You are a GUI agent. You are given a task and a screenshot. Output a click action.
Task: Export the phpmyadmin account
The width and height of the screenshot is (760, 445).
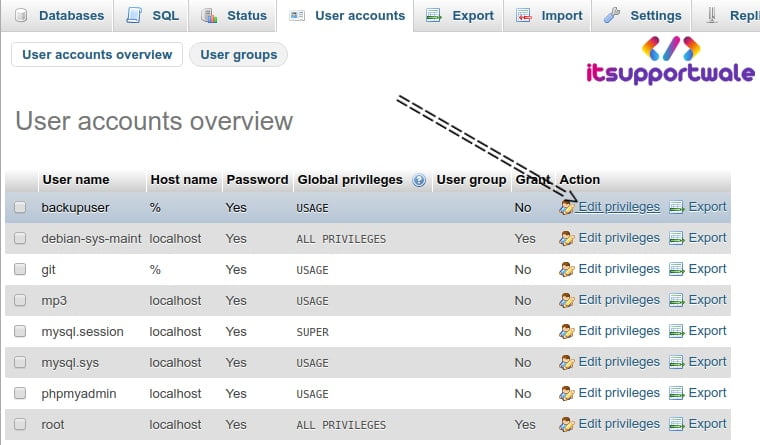pos(707,393)
